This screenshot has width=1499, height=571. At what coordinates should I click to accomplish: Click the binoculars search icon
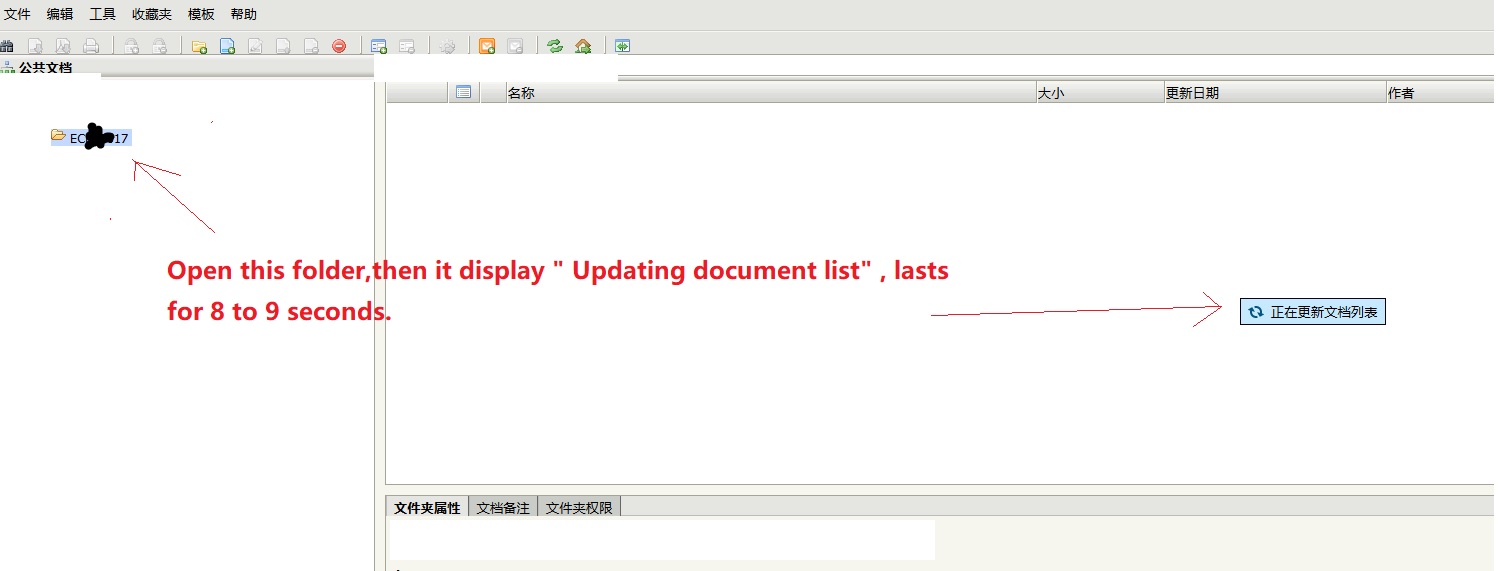[x=7, y=46]
